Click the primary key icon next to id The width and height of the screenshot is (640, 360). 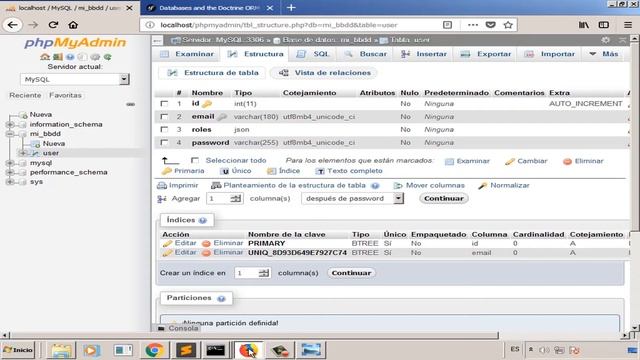coord(207,104)
